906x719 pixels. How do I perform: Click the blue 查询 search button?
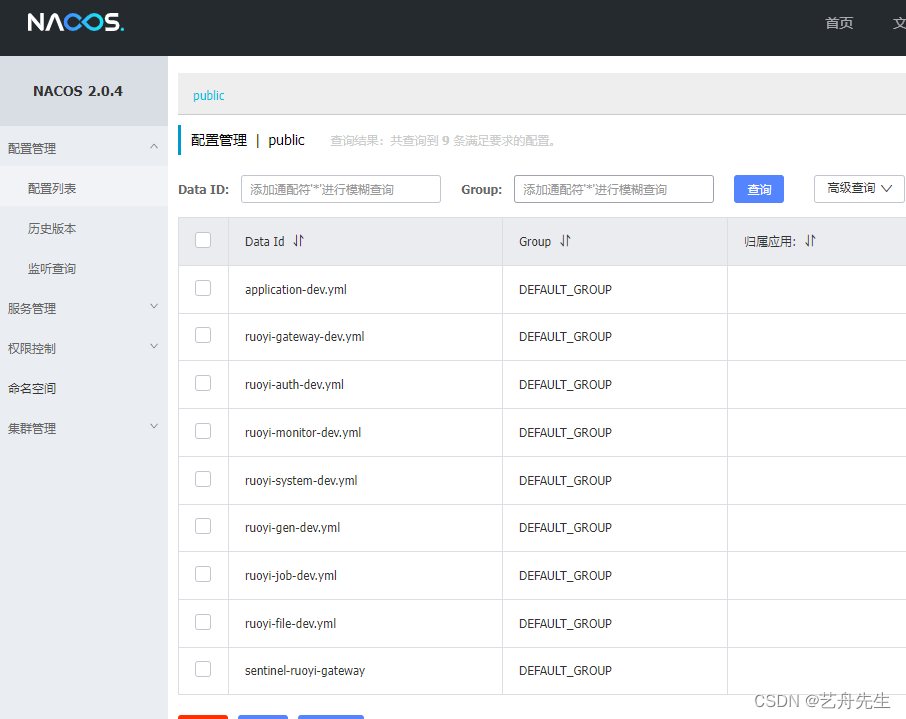tap(758, 188)
